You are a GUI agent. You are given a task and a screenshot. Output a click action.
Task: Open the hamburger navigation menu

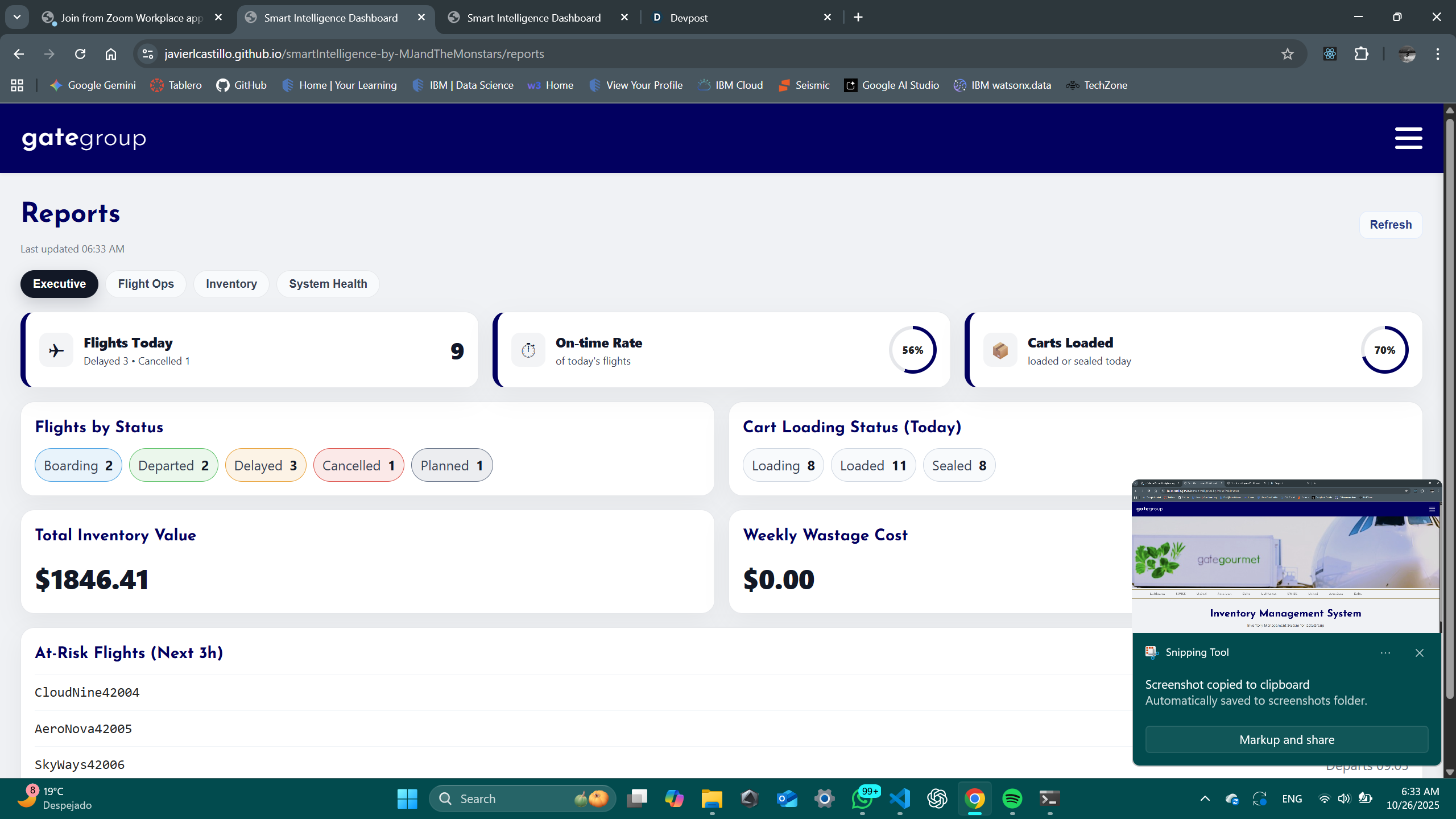1408,138
